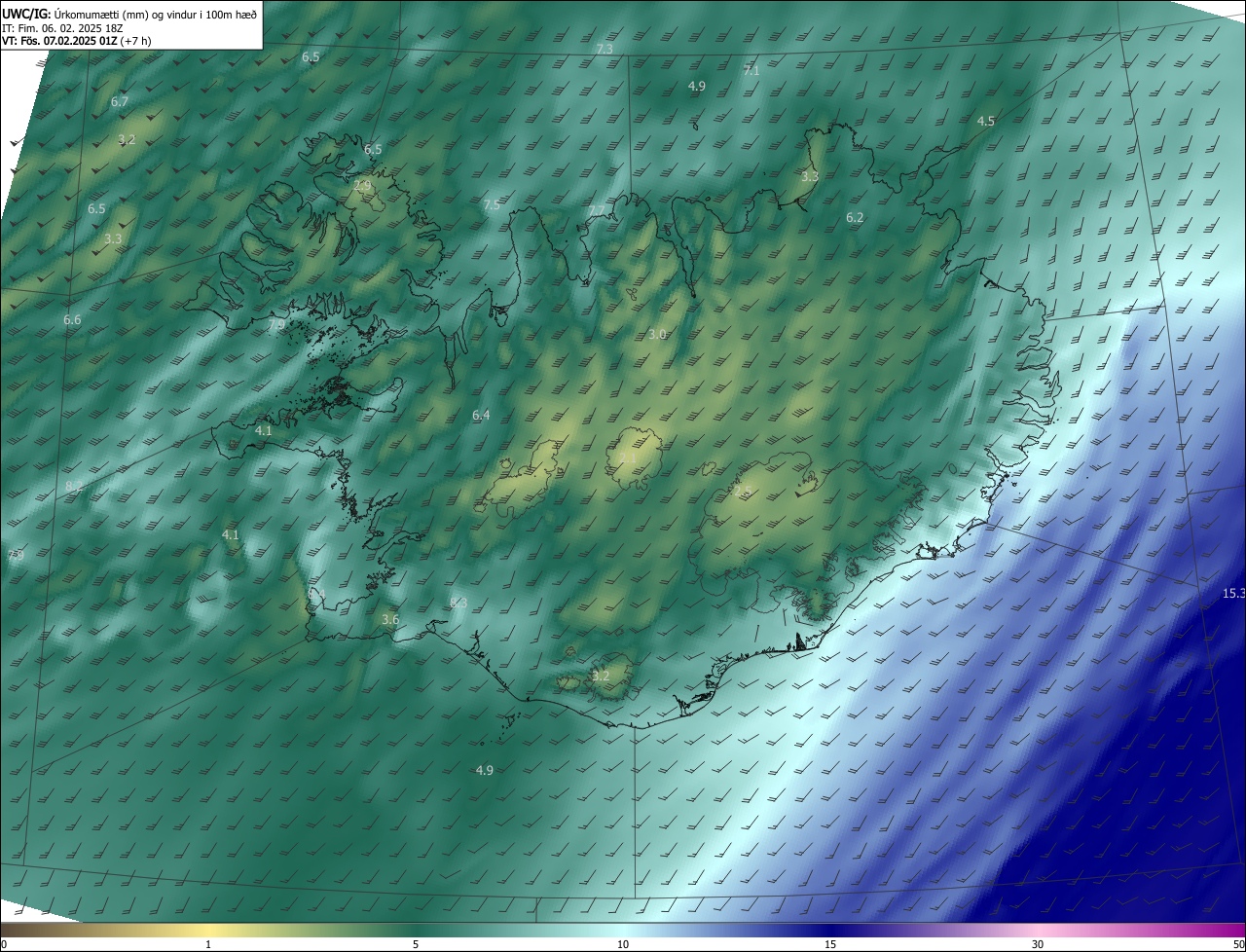Click the 3.6 value on the southwest coast
This screenshot has width=1246, height=952.
click(x=390, y=619)
